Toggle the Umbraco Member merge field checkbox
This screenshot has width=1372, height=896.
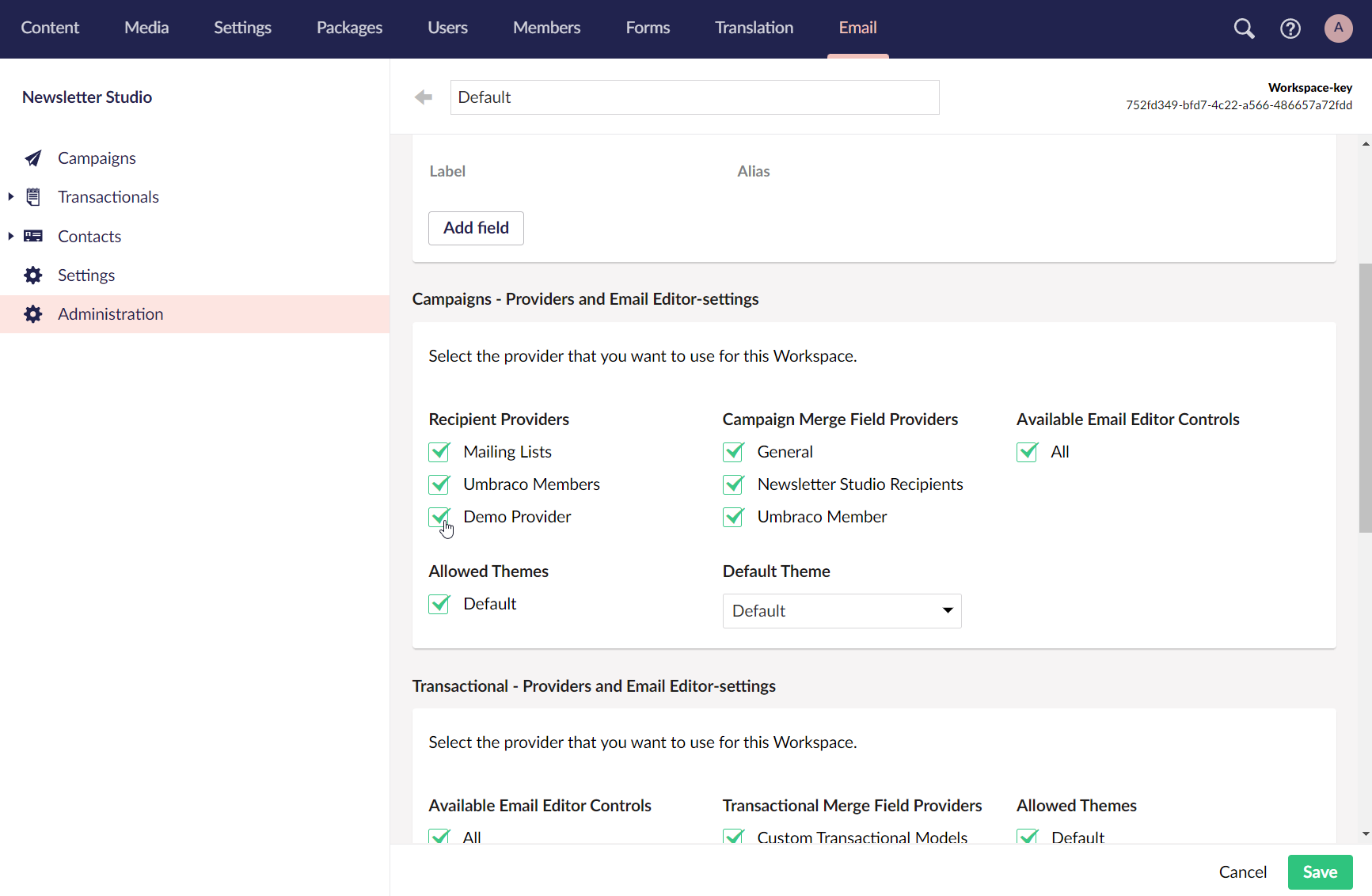point(734,517)
